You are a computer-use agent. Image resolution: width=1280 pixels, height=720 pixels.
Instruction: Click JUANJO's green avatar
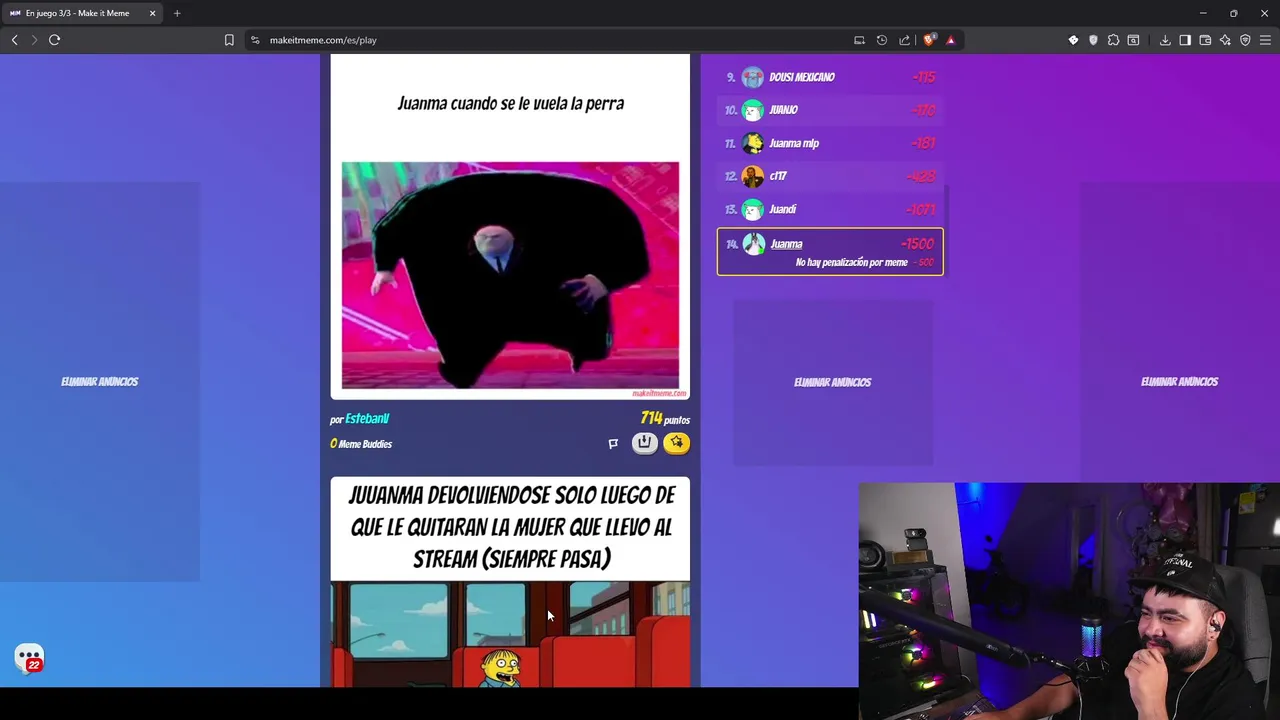coord(753,110)
